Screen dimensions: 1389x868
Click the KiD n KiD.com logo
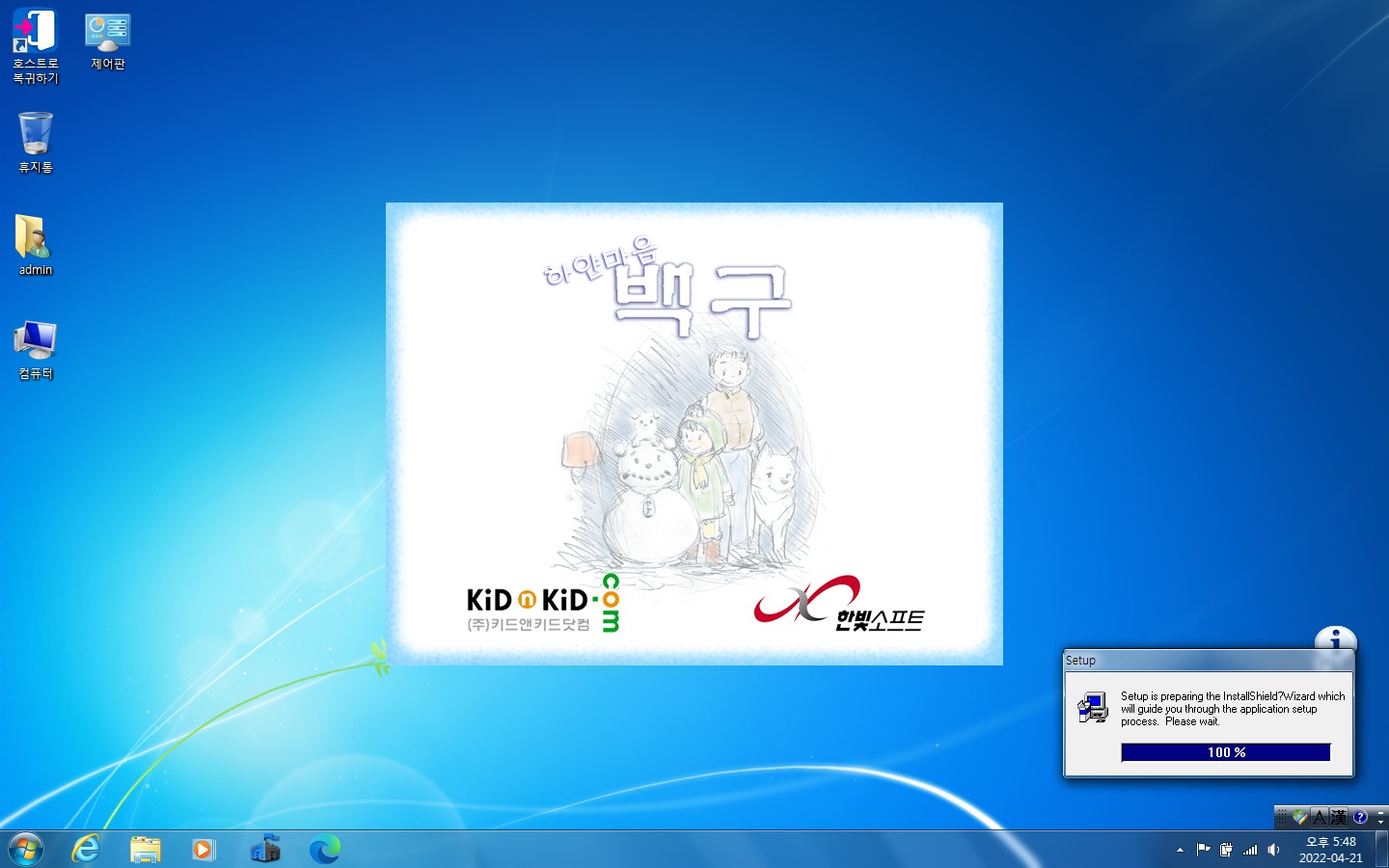(x=543, y=604)
